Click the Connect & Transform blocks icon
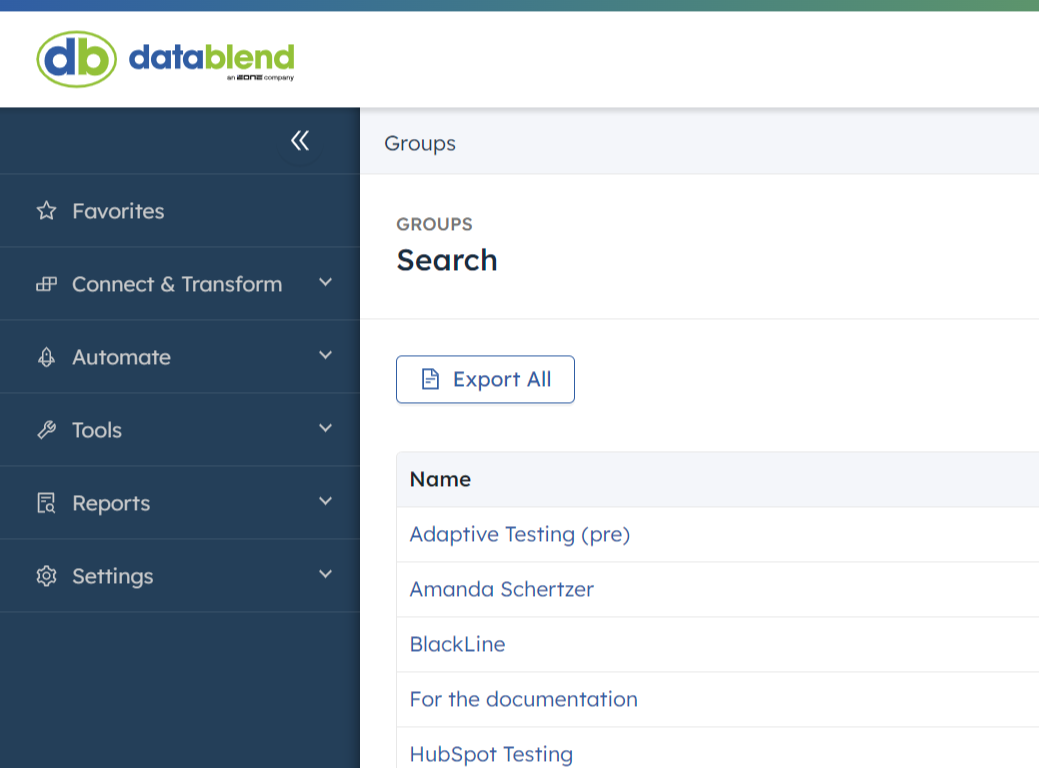Viewport: 1039px width, 768px height. point(46,284)
